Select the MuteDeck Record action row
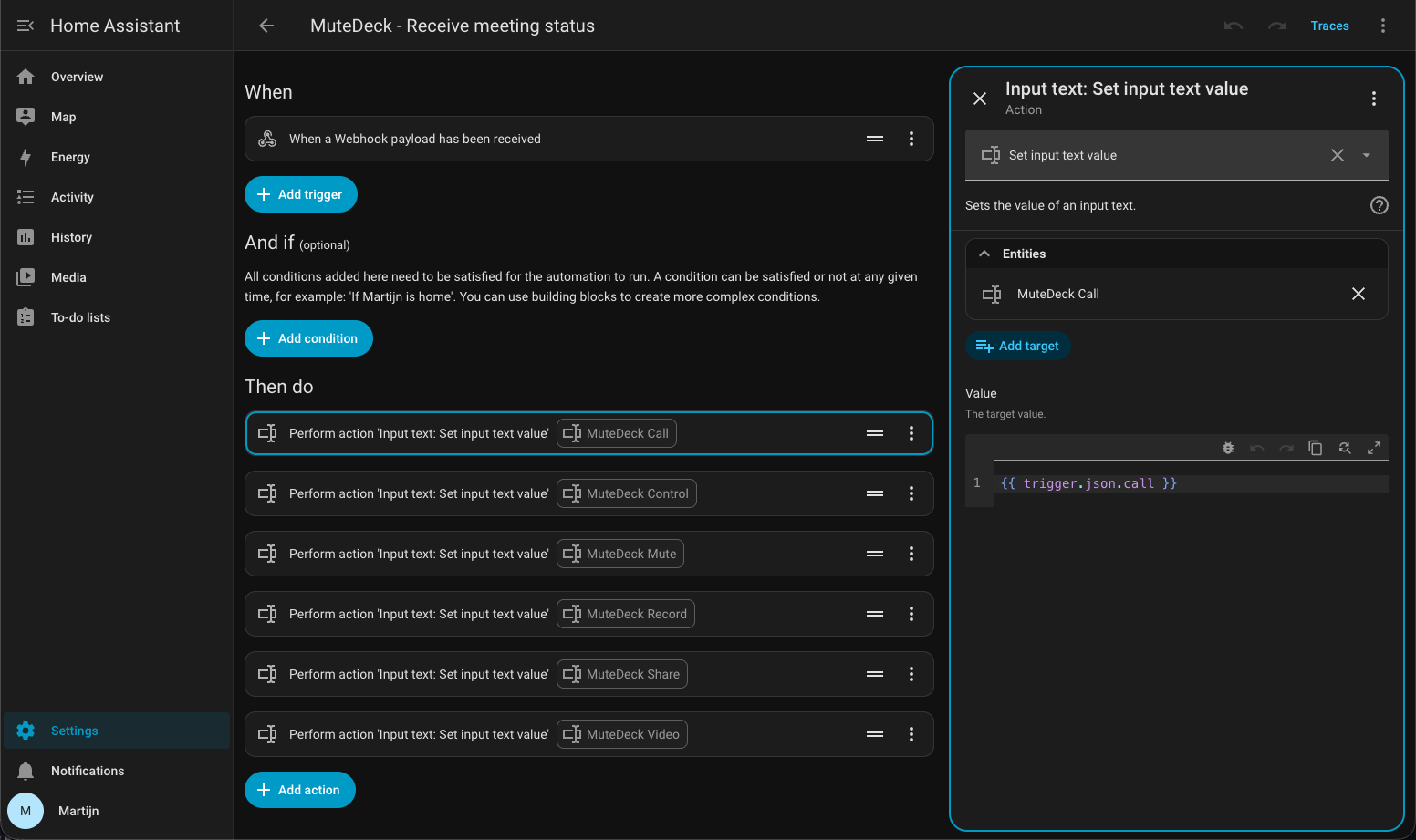 pyautogui.click(x=588, y=614)
